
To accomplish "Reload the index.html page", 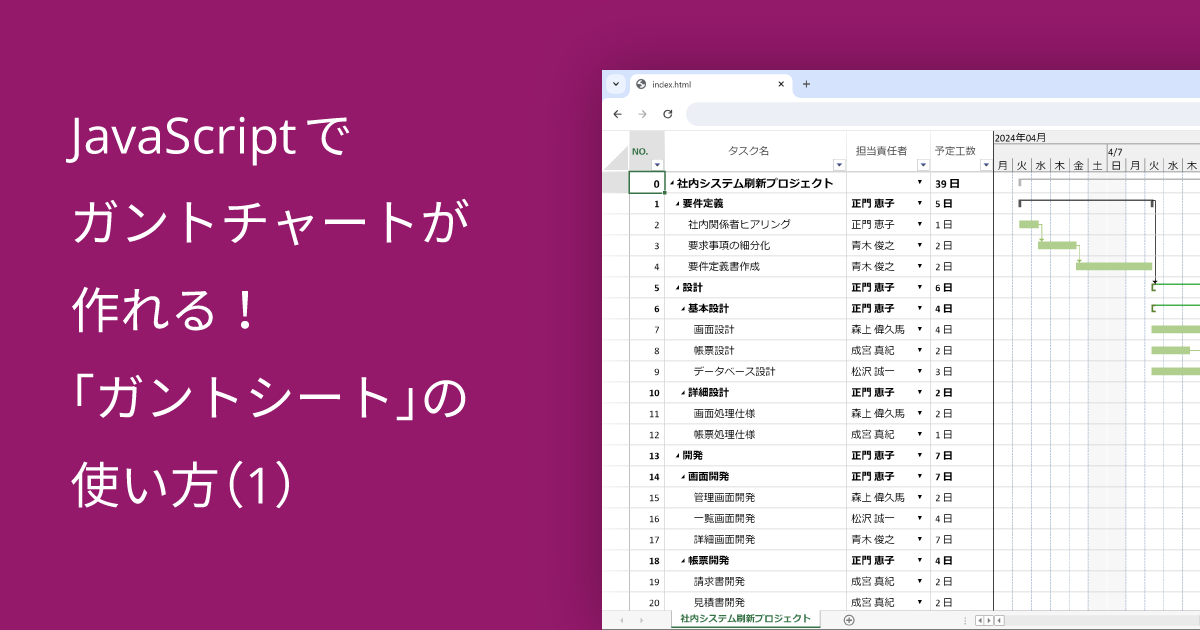I will [x=668, y=114].
